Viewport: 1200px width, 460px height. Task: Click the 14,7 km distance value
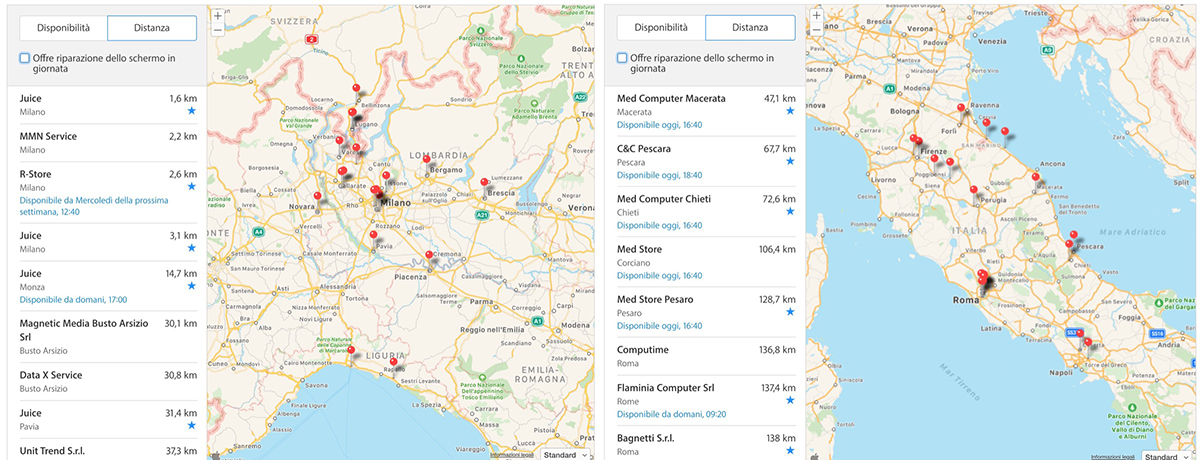tap(181, 273)
